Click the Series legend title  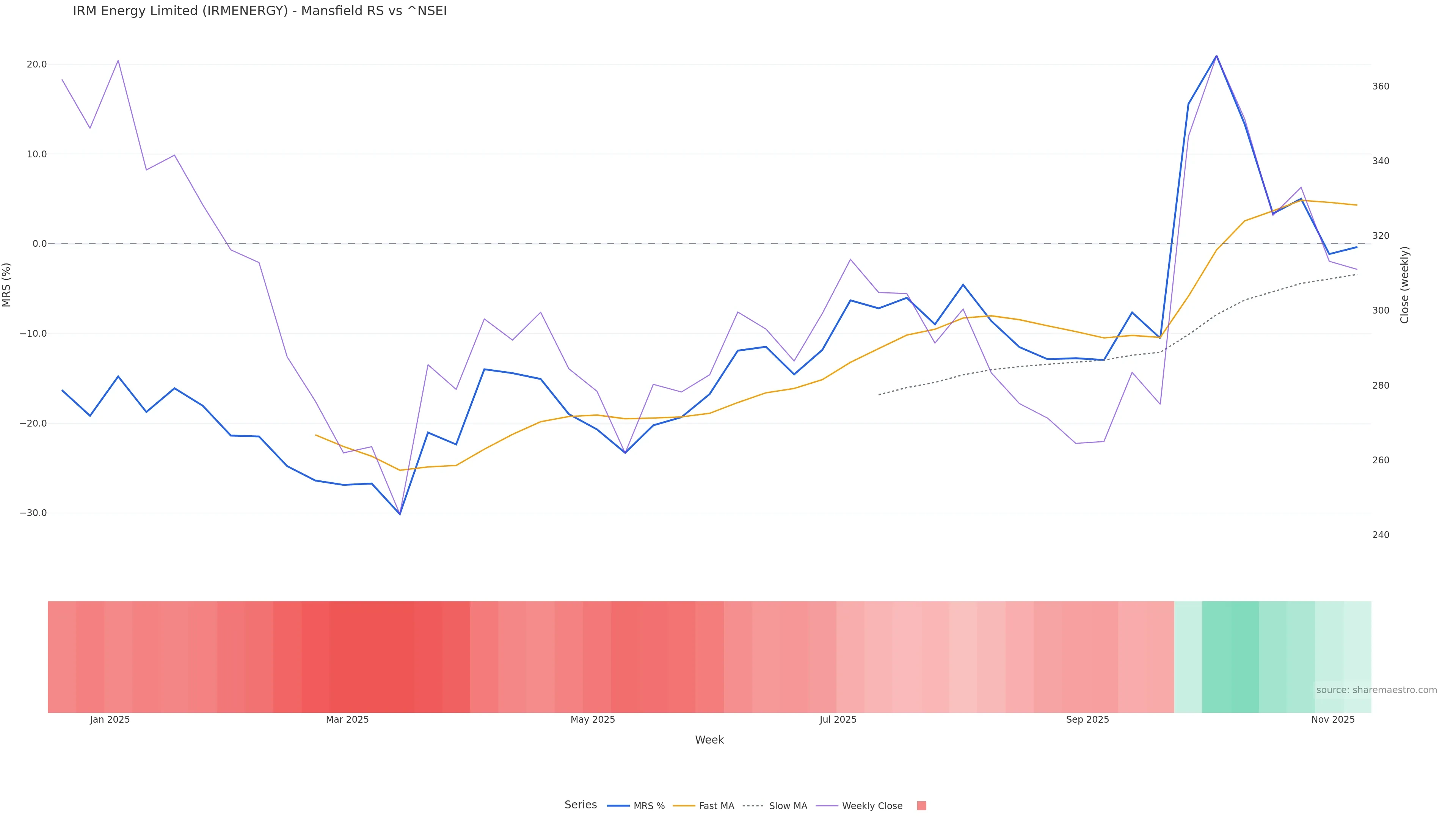[x=581, y=805]
